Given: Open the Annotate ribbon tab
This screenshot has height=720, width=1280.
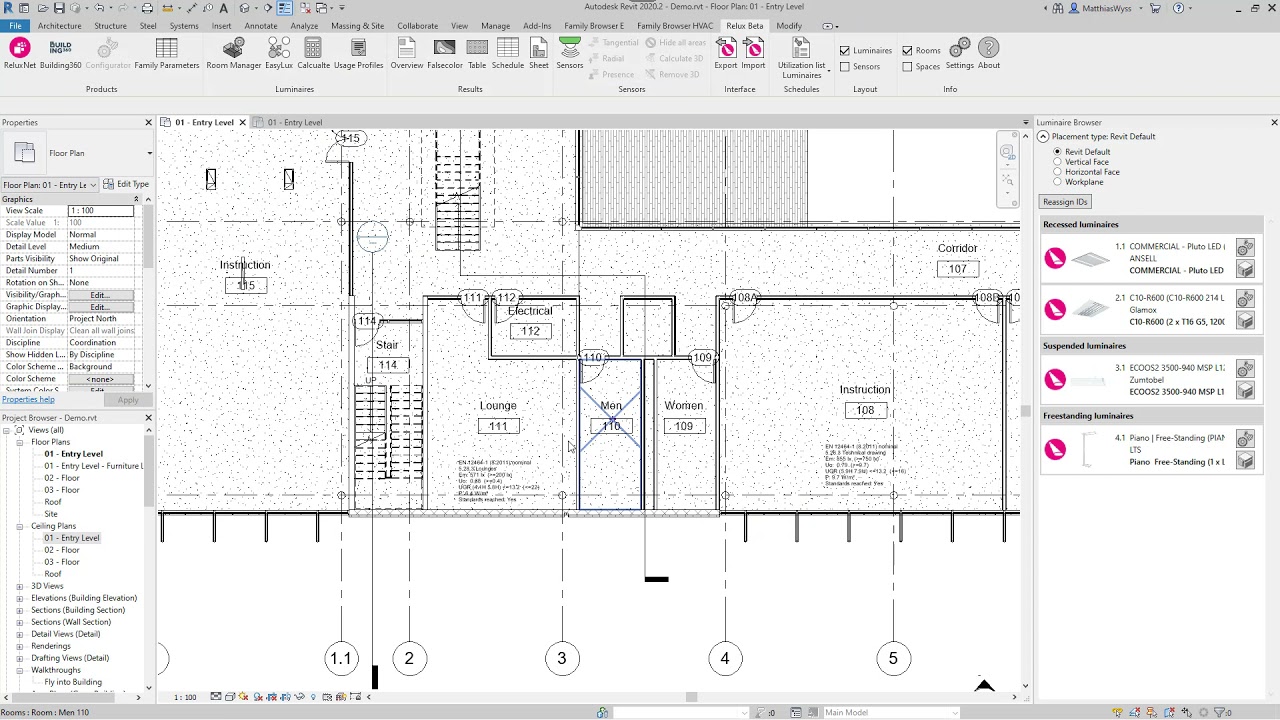Looking at the screenshot, I should point(261,25).
